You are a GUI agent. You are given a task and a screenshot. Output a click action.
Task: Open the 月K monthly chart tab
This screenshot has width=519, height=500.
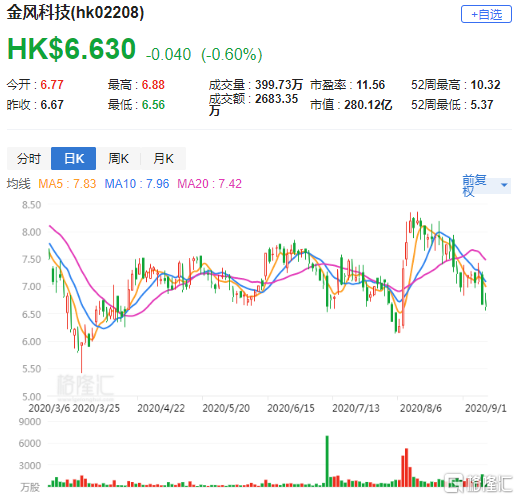163,159
